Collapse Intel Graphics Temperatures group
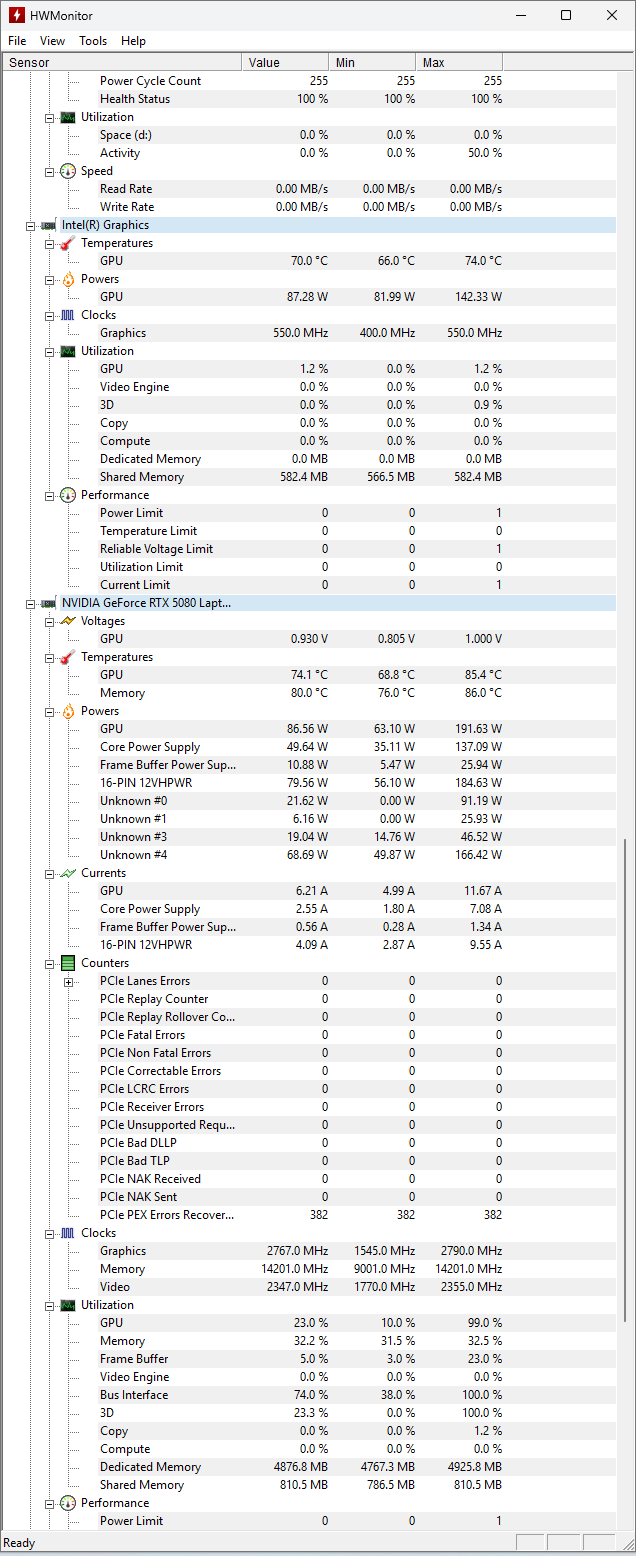 coord(49,243)
